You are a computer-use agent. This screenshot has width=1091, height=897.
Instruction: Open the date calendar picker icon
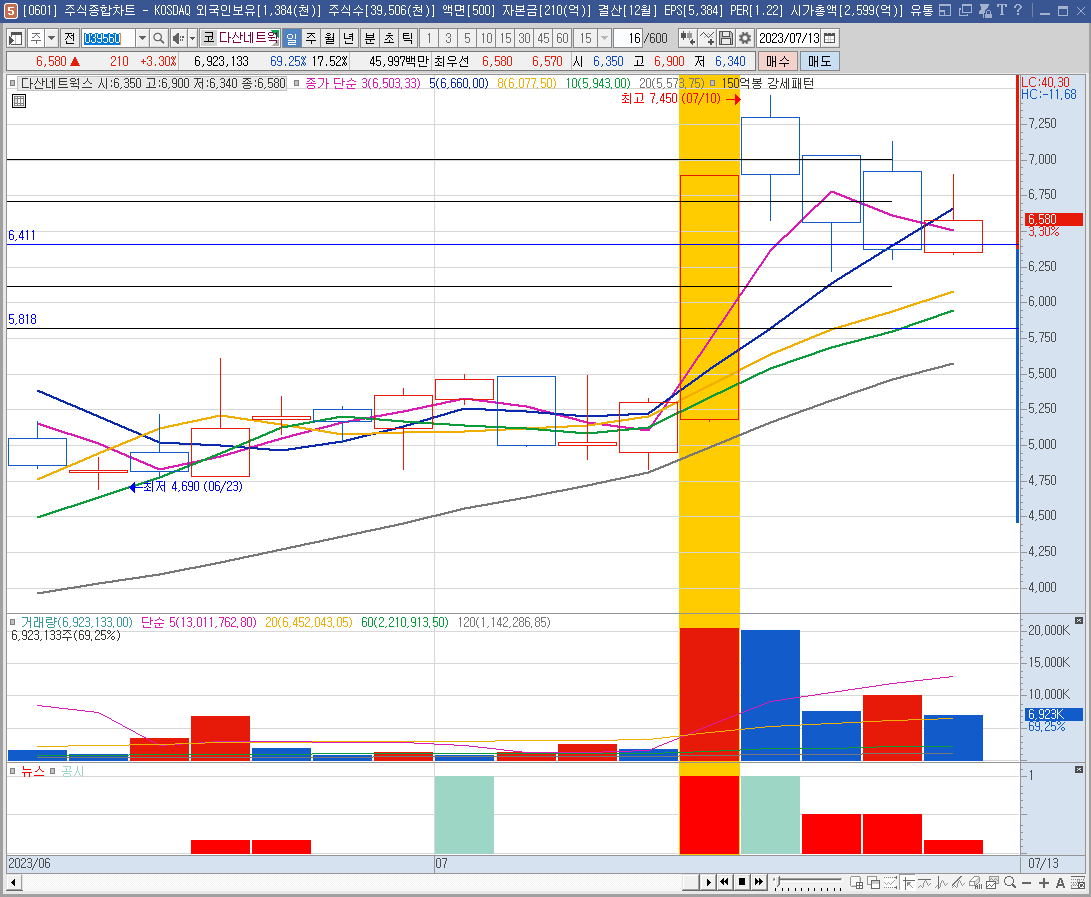point(829,38)
